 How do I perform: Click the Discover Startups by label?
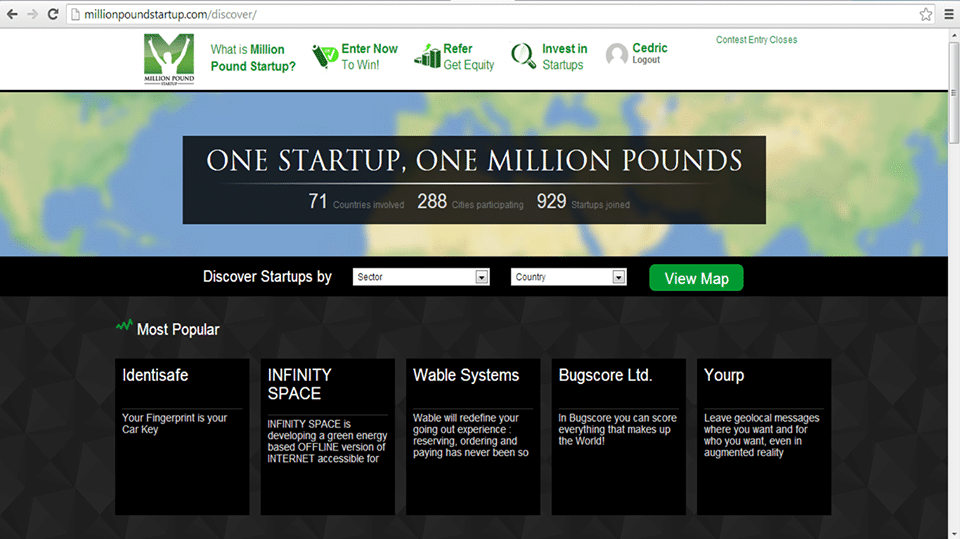[x=267, y=277]
